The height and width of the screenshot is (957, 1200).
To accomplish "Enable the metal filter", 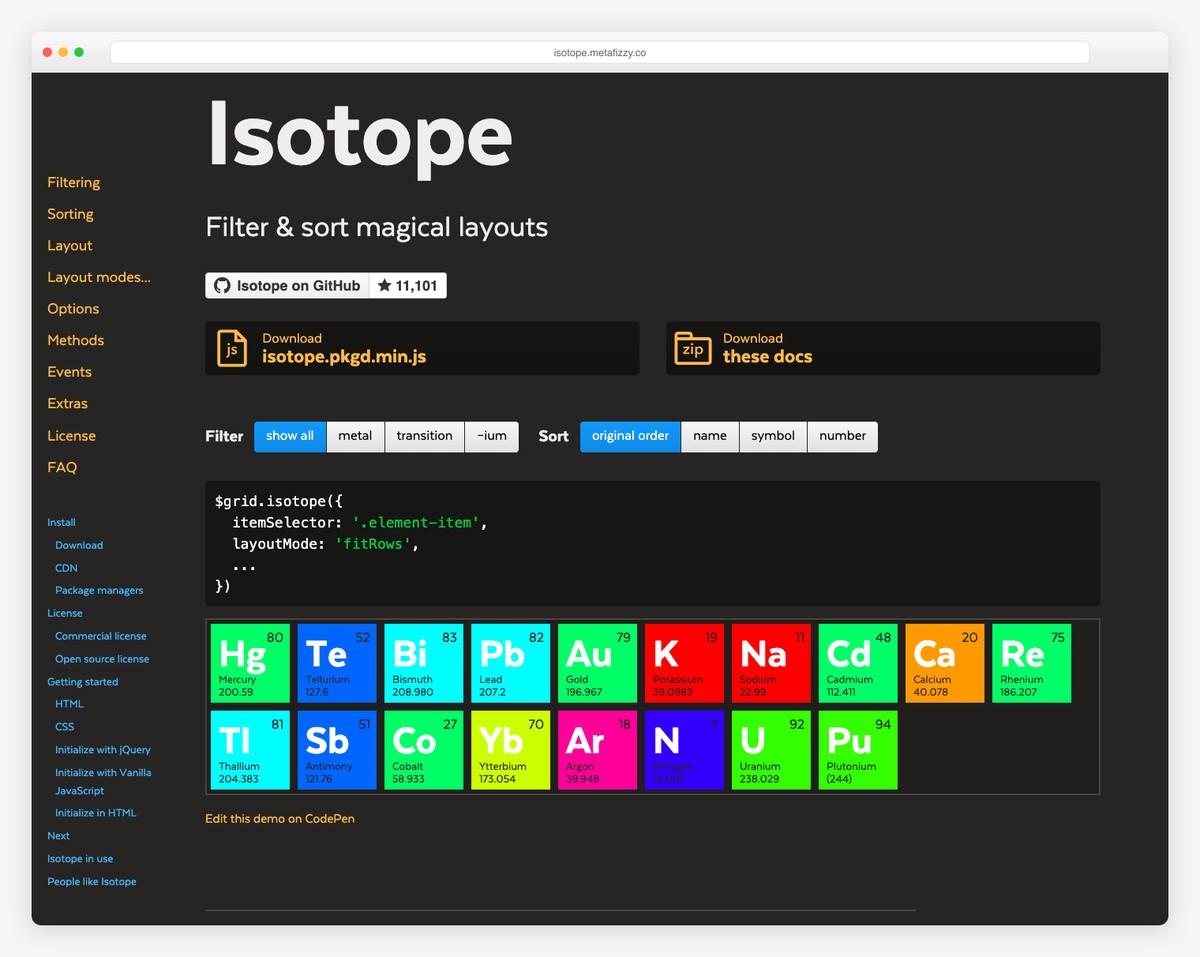I will pyautogui.click(x=355, y=436).
